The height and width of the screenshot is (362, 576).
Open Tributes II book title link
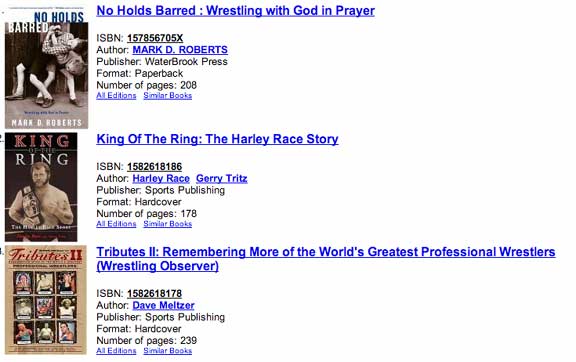coord(326,259)
